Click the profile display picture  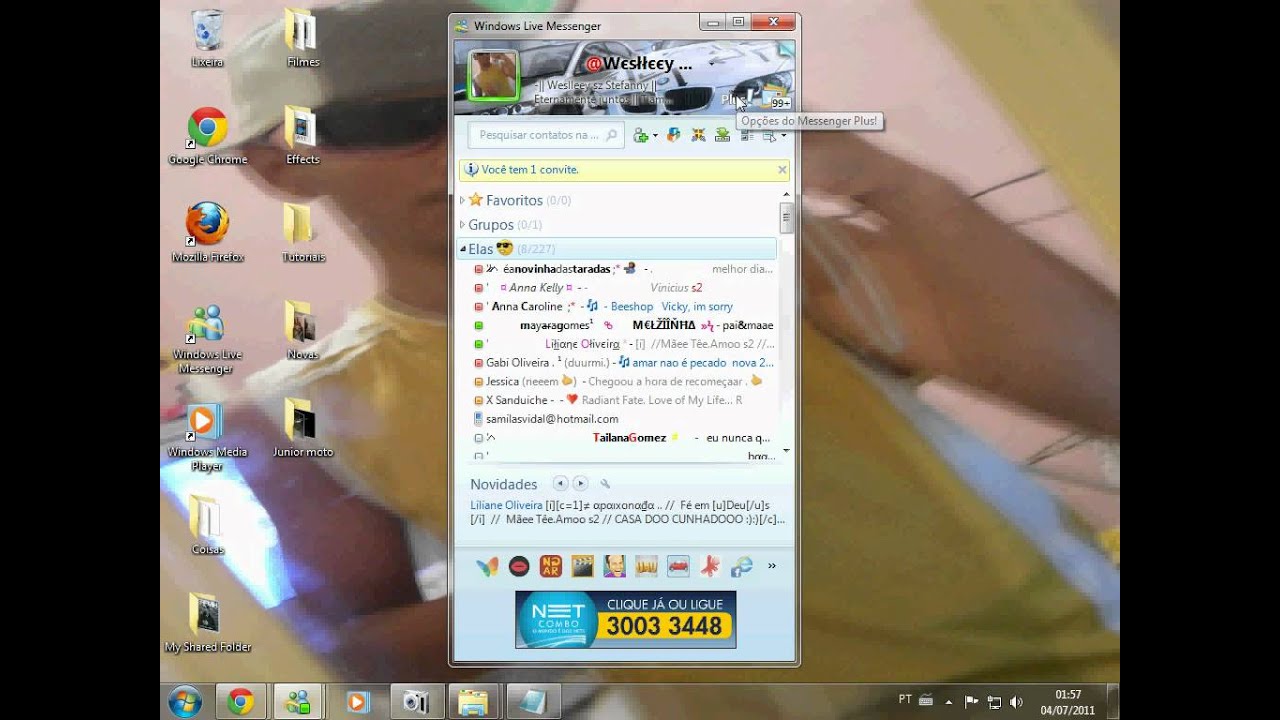tap(494, 75)
